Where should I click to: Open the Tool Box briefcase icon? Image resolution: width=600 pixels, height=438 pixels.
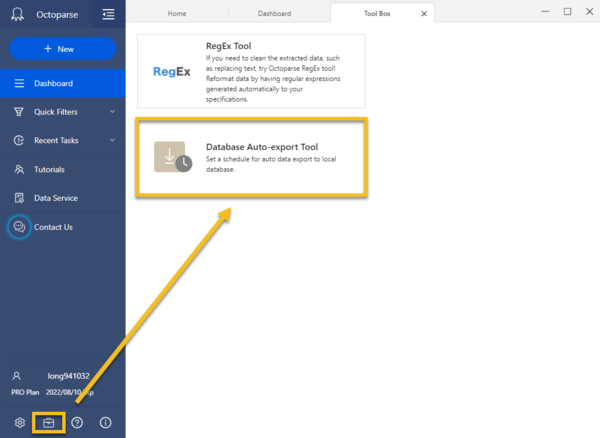pos(49,422)
